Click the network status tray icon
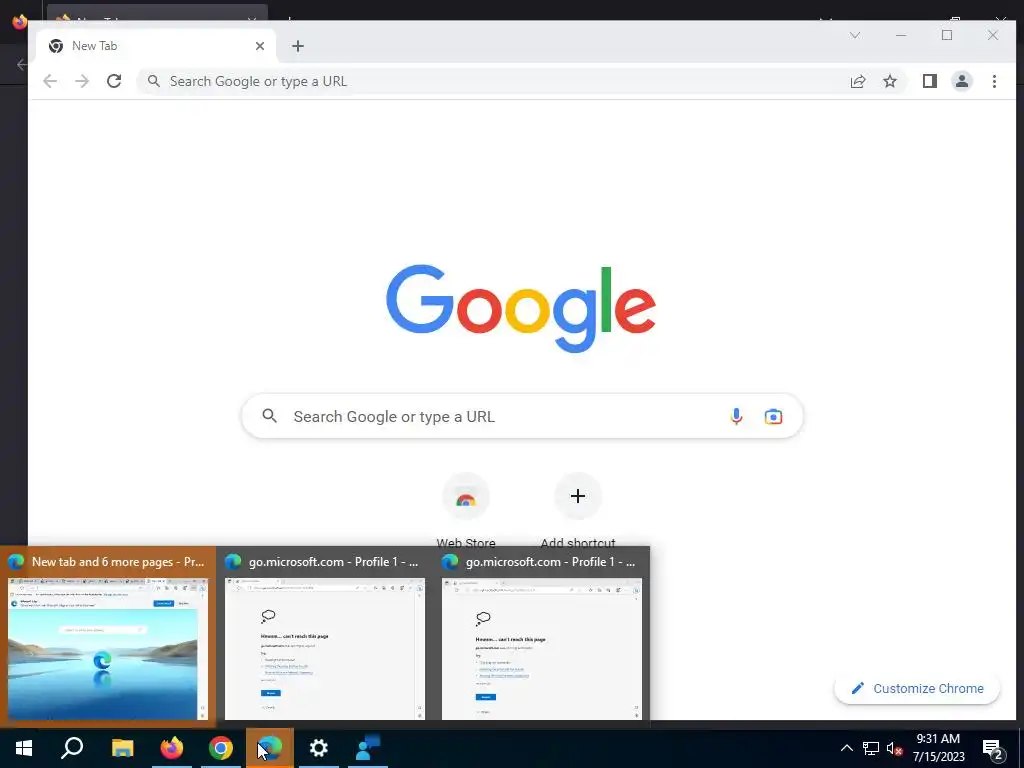This screenshot has height=768, width=1024. pos(871,748)
